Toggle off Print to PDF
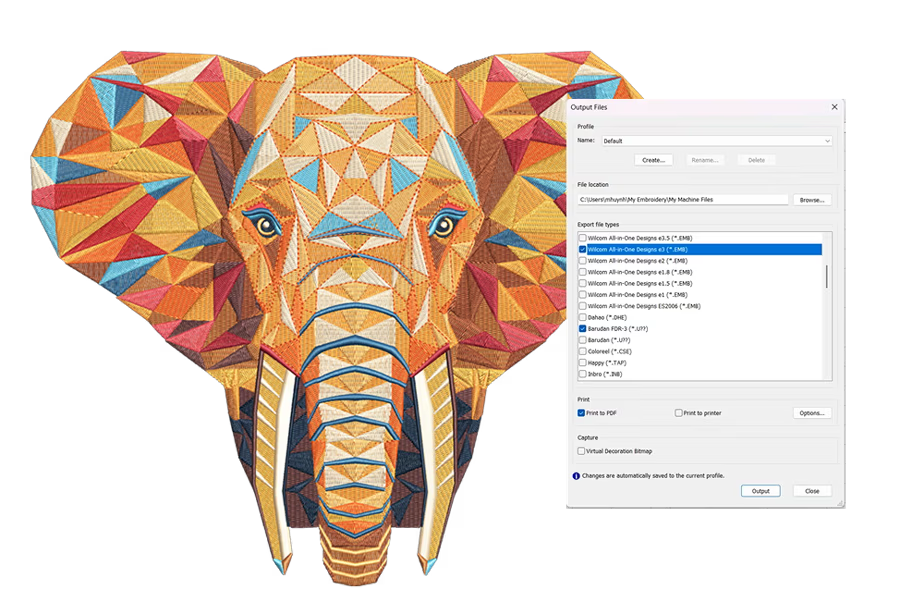This screenshot has width=900, height=602. tap(581, 413)
